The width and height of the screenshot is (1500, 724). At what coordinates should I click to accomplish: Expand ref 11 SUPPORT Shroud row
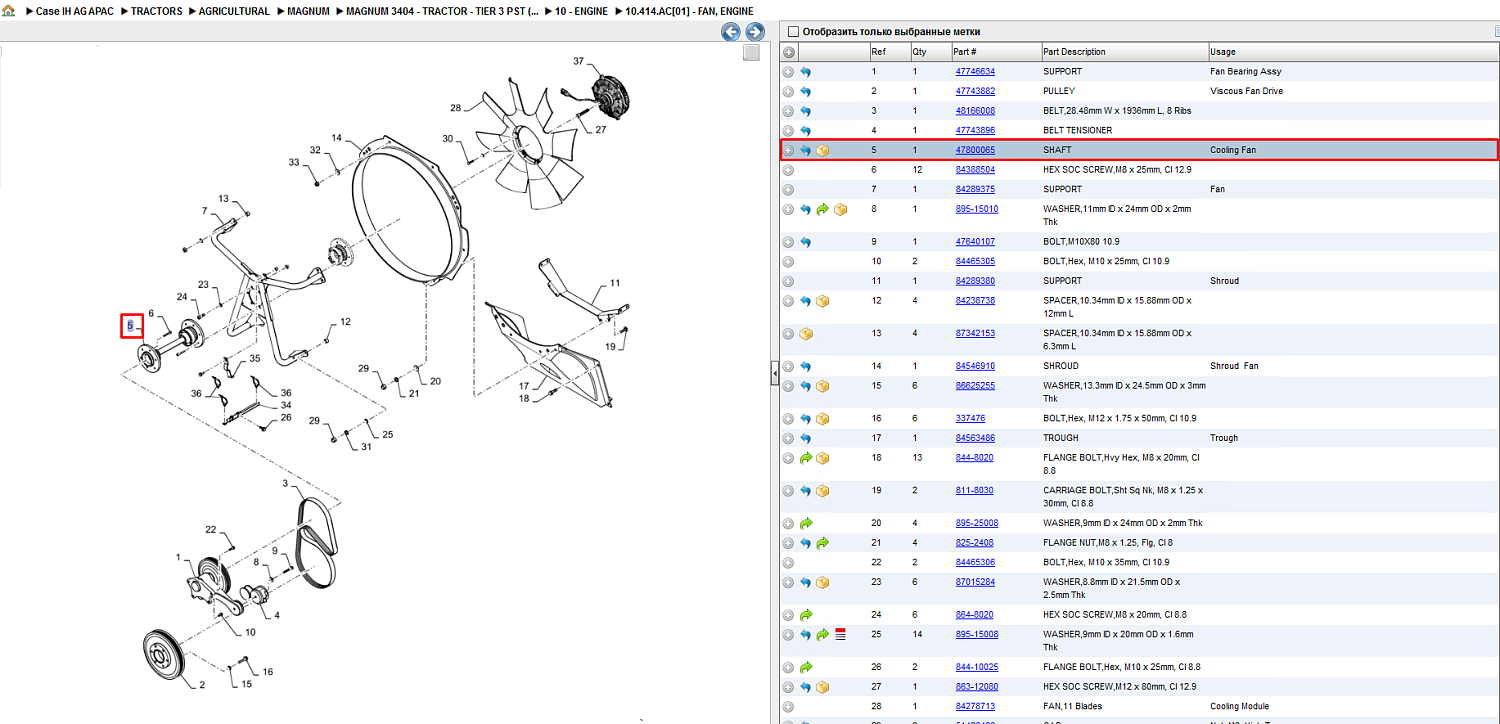789,281
